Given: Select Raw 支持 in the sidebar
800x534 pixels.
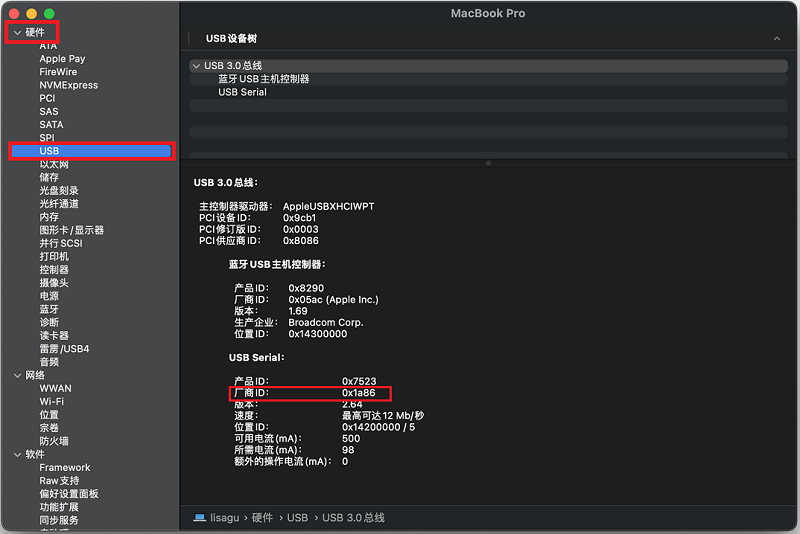Looking at the screenshot, I should coord(59,481).
